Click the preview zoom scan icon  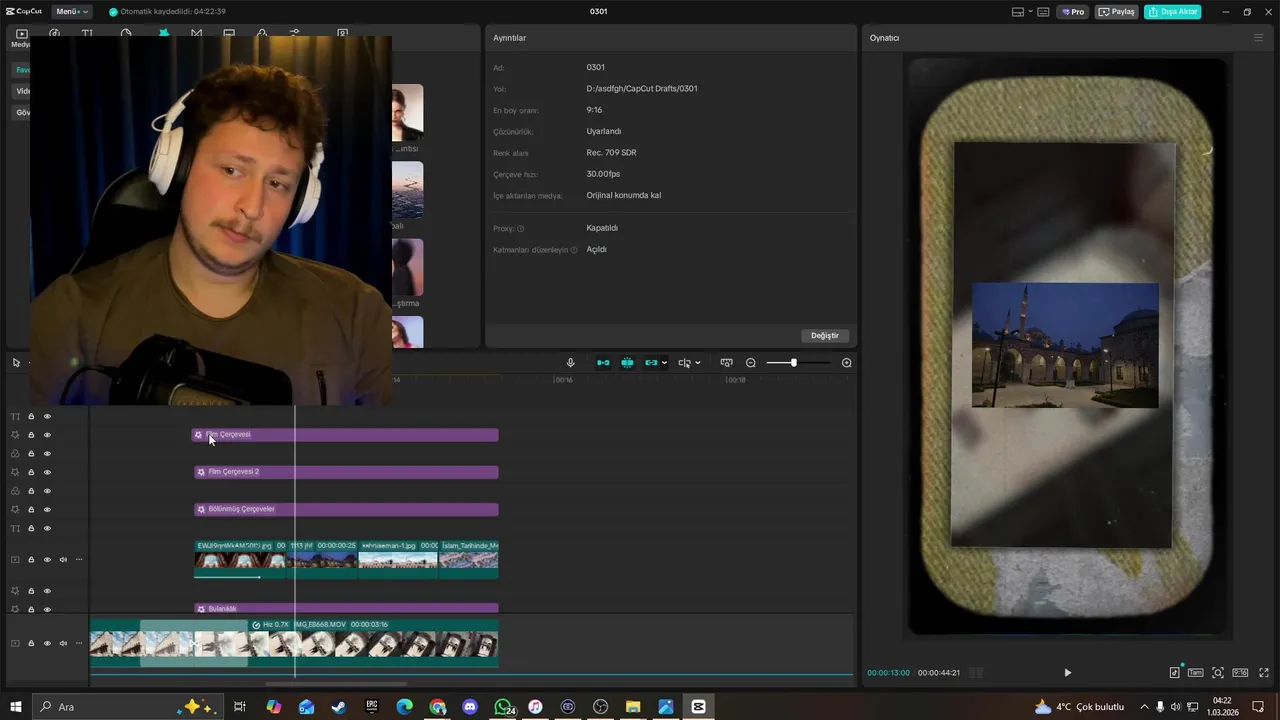click(1218, 673)
